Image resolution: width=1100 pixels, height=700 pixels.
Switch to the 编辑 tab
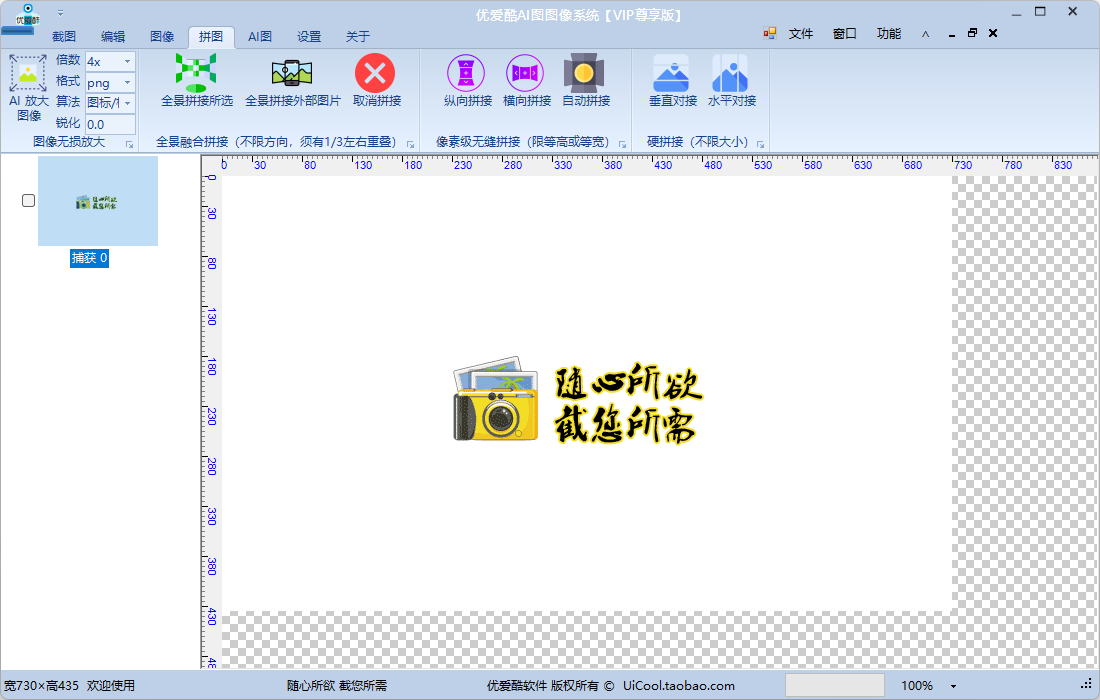(x=113, y=36)
